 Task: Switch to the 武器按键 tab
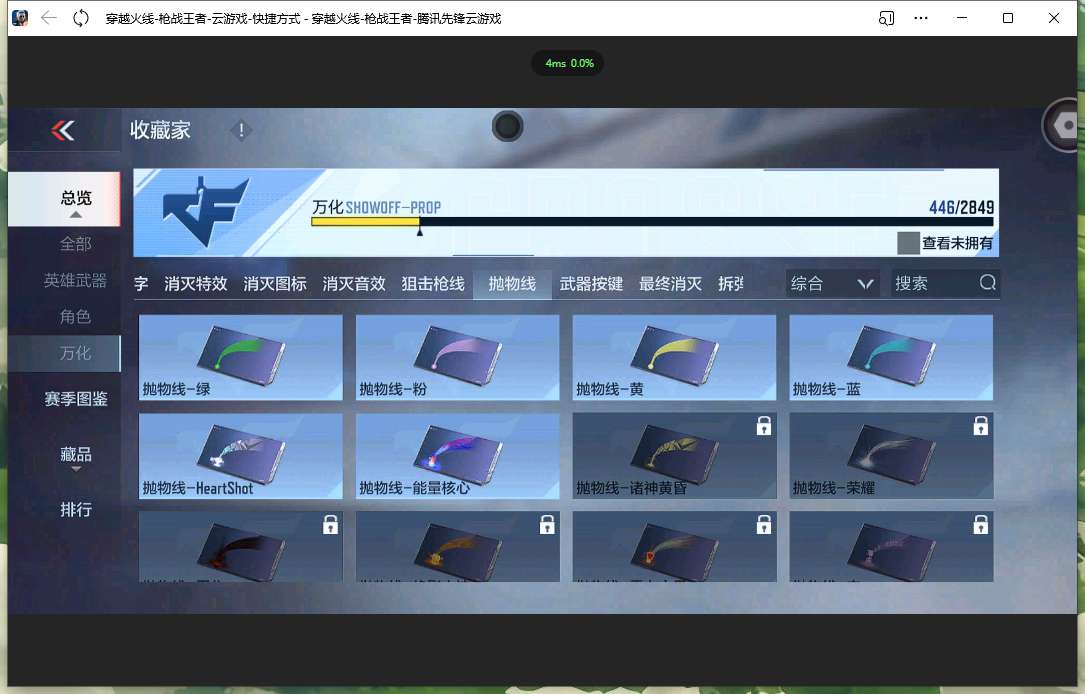coord(592,284)
